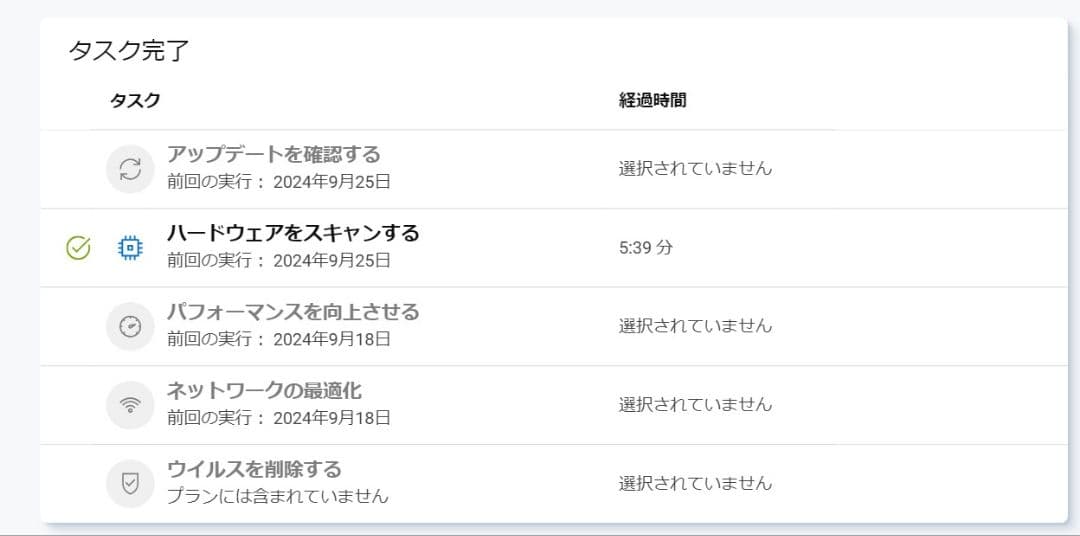Click last-run date under ハードウェアをスキャンする
Viewport: 1080px width, 536px height.
click(x=278, y=261)
